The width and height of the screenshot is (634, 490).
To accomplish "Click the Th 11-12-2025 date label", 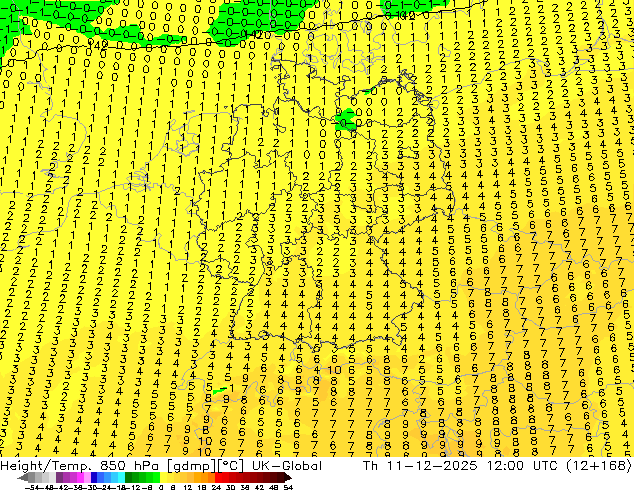I will pyautogui.click(x=420, y=466).
